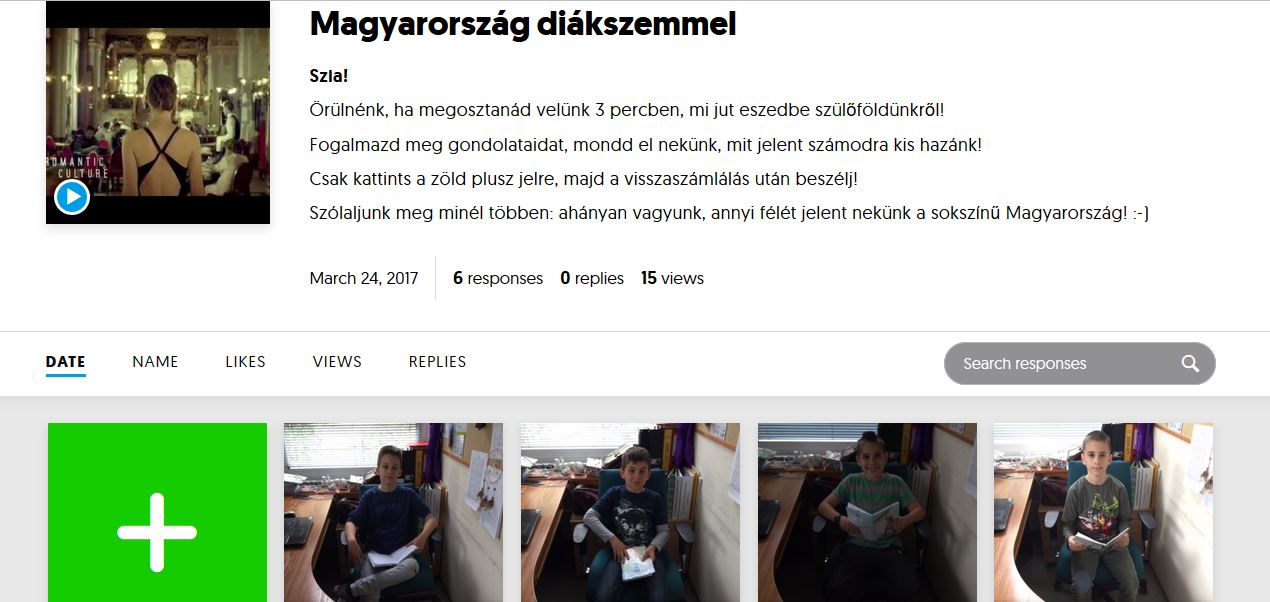Click the 6 responses counter
Screen dimensions: 1270x602
coord(498,278)
